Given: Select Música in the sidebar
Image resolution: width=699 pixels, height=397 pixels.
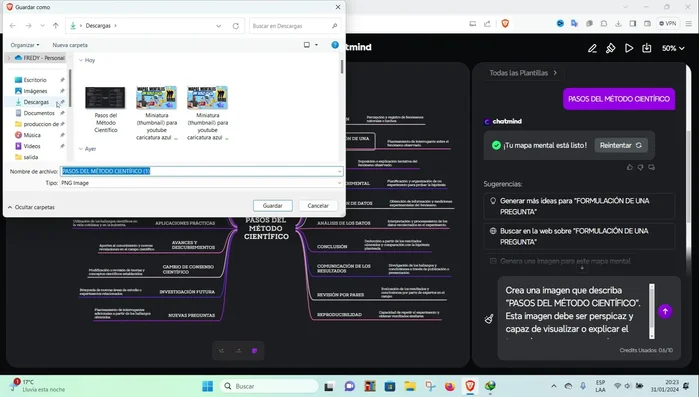Looking at the screenshot, I should point(32,135).
